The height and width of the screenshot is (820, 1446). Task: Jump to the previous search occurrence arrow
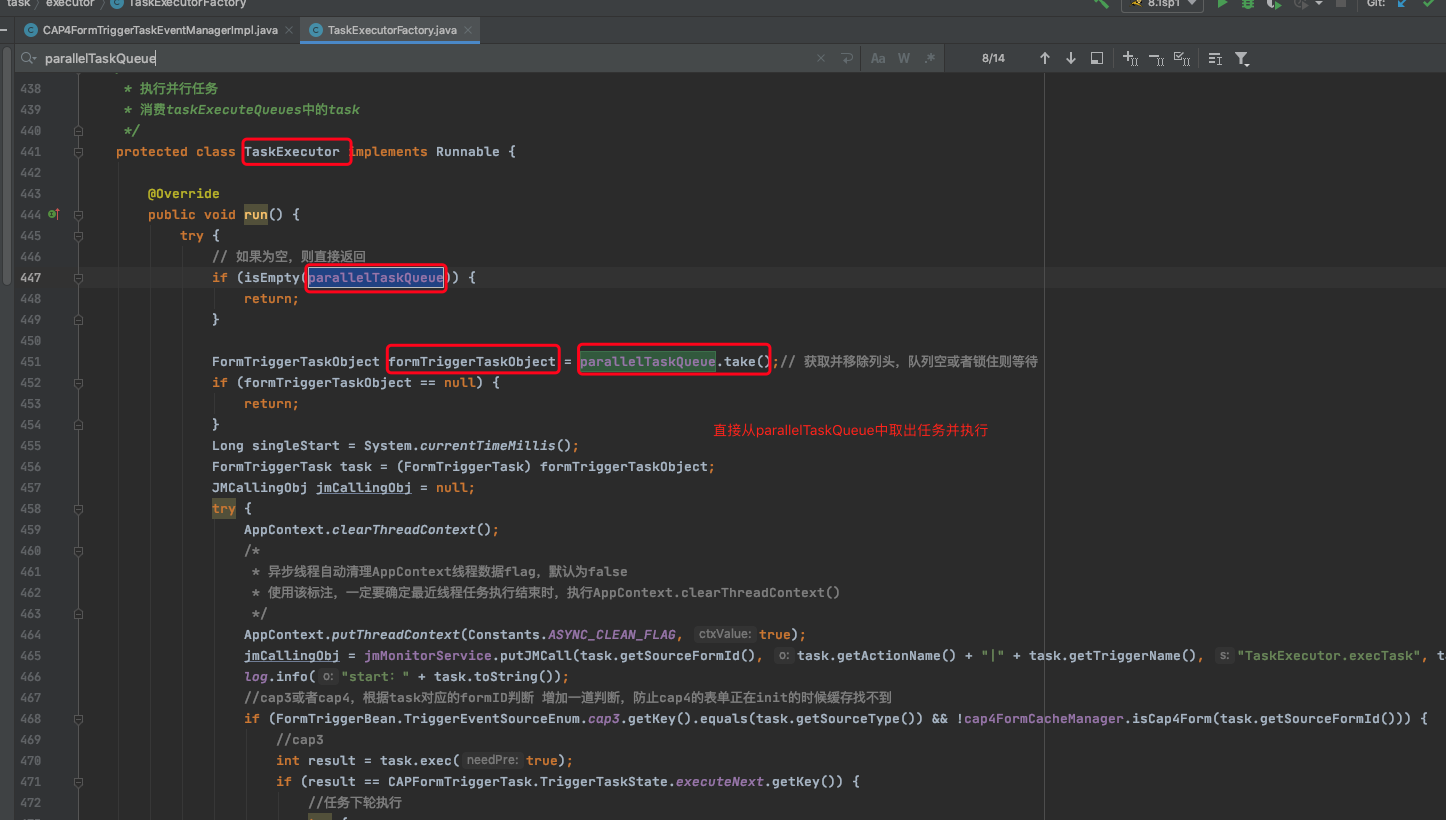pos(1045,59)
